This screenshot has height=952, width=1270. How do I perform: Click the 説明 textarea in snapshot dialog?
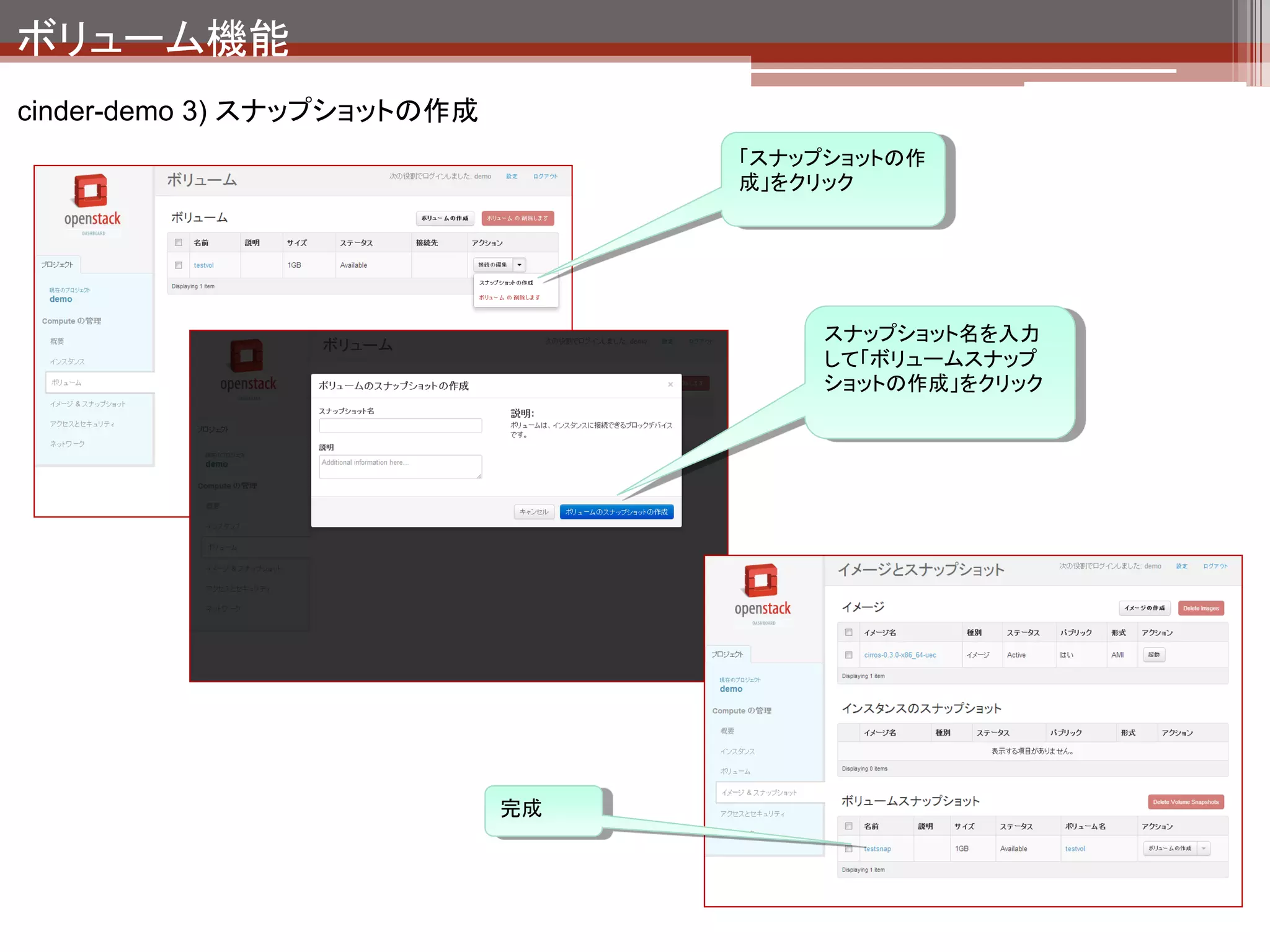coord(401,467)
